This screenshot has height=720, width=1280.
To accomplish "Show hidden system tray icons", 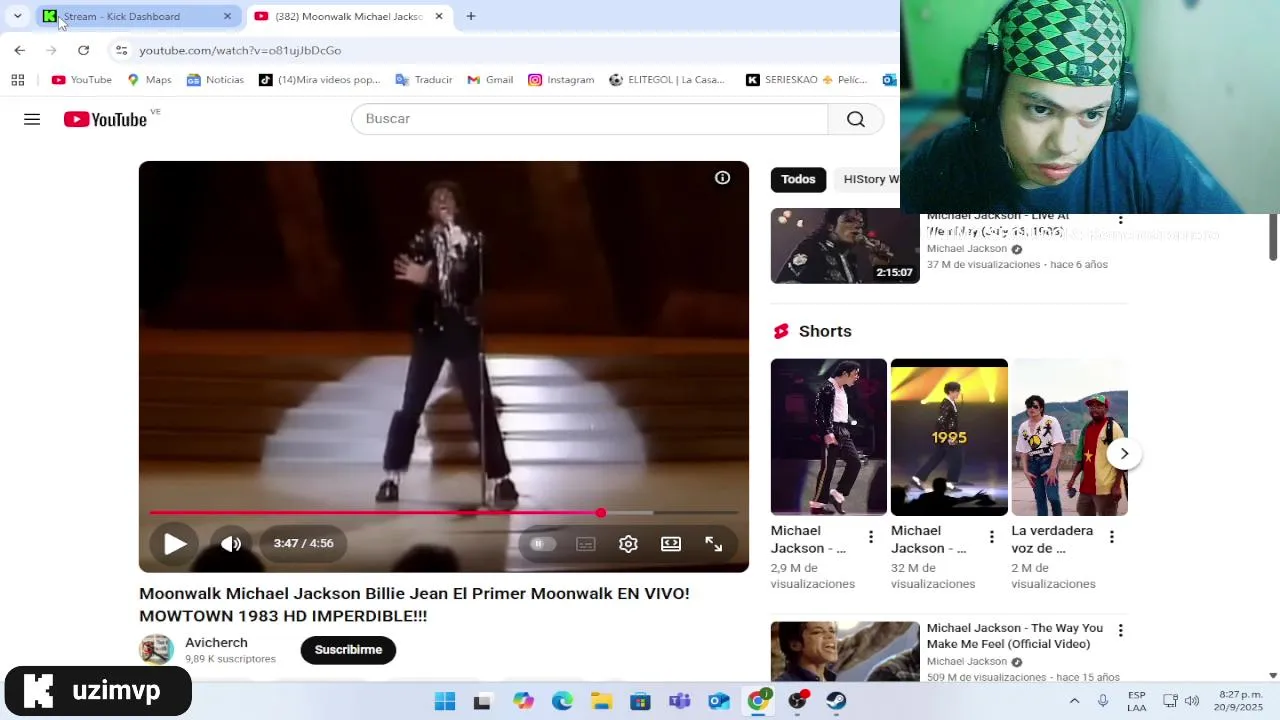I will point(1074,701).
